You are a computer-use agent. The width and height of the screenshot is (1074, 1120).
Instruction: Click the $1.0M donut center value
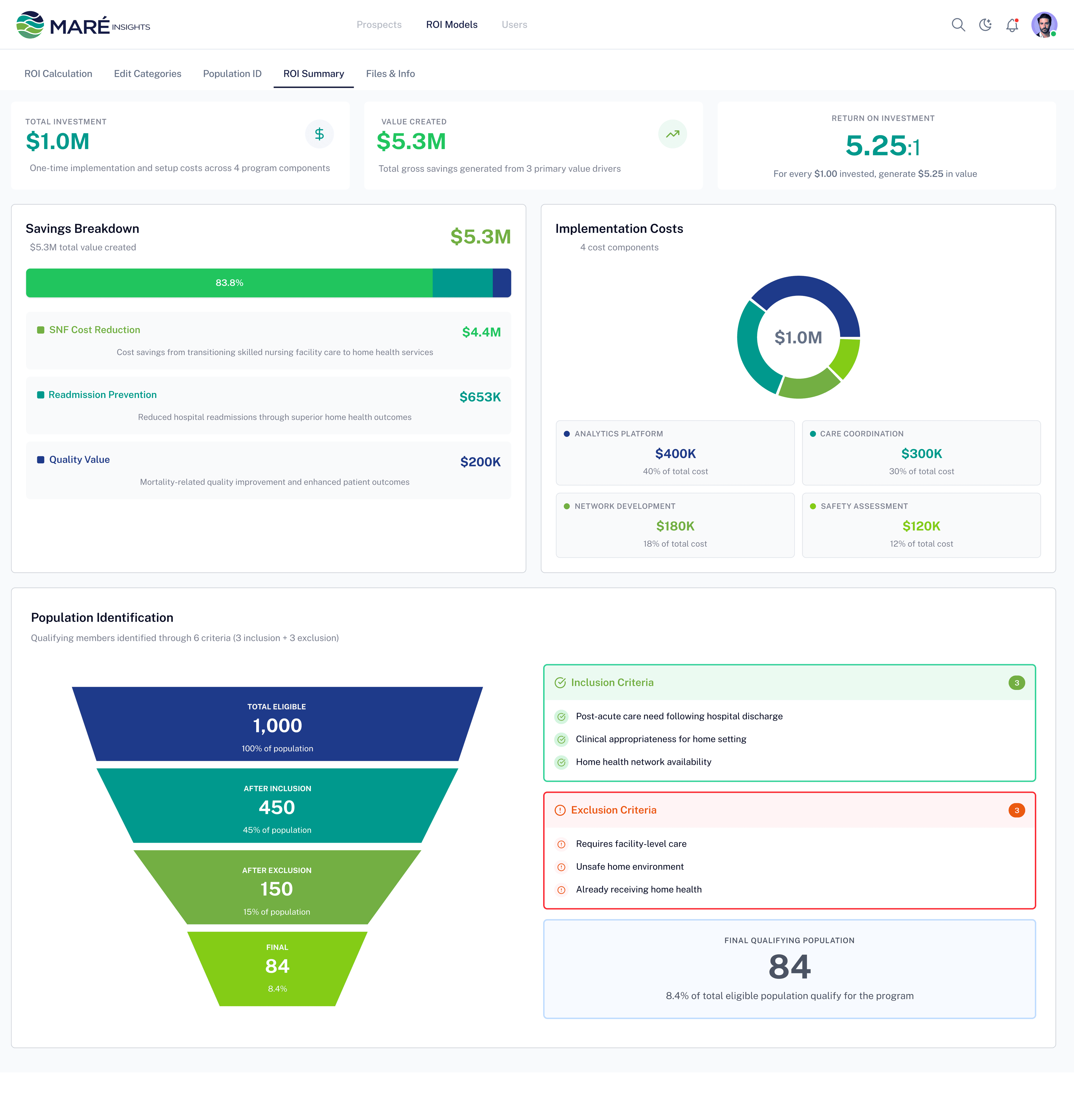tap(799, 338)
